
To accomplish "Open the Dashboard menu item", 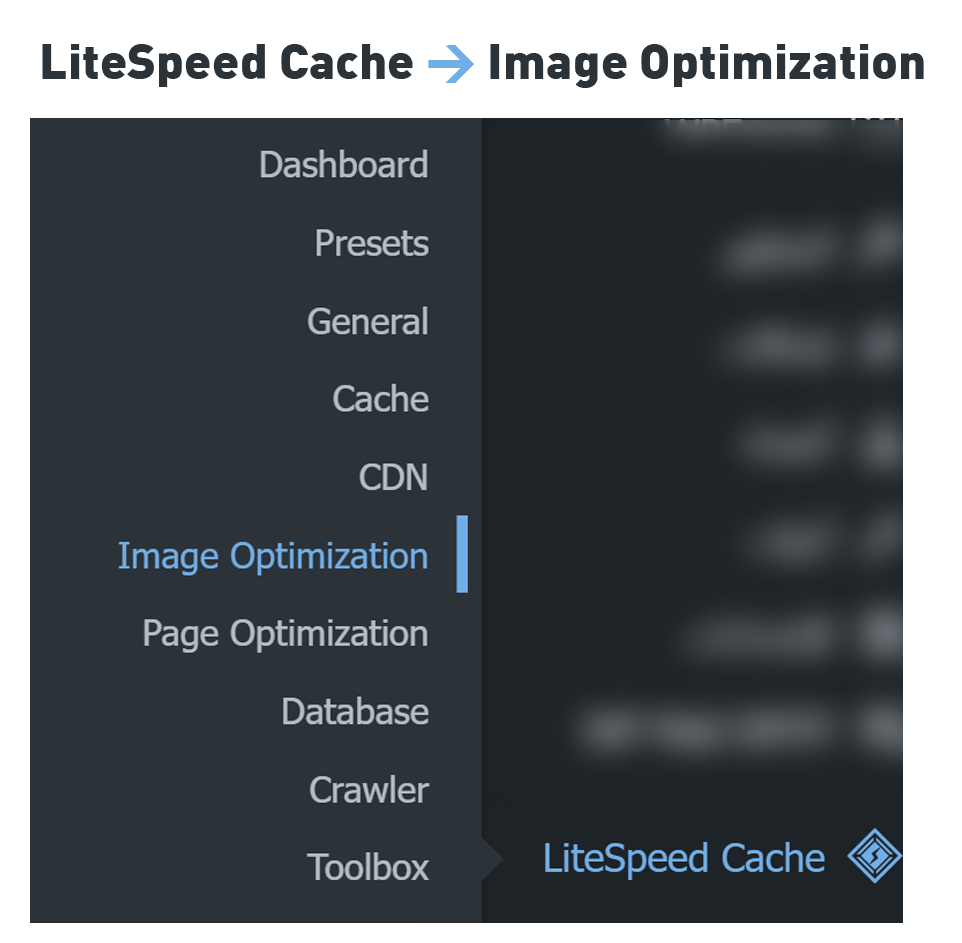I will pos(344,165).
